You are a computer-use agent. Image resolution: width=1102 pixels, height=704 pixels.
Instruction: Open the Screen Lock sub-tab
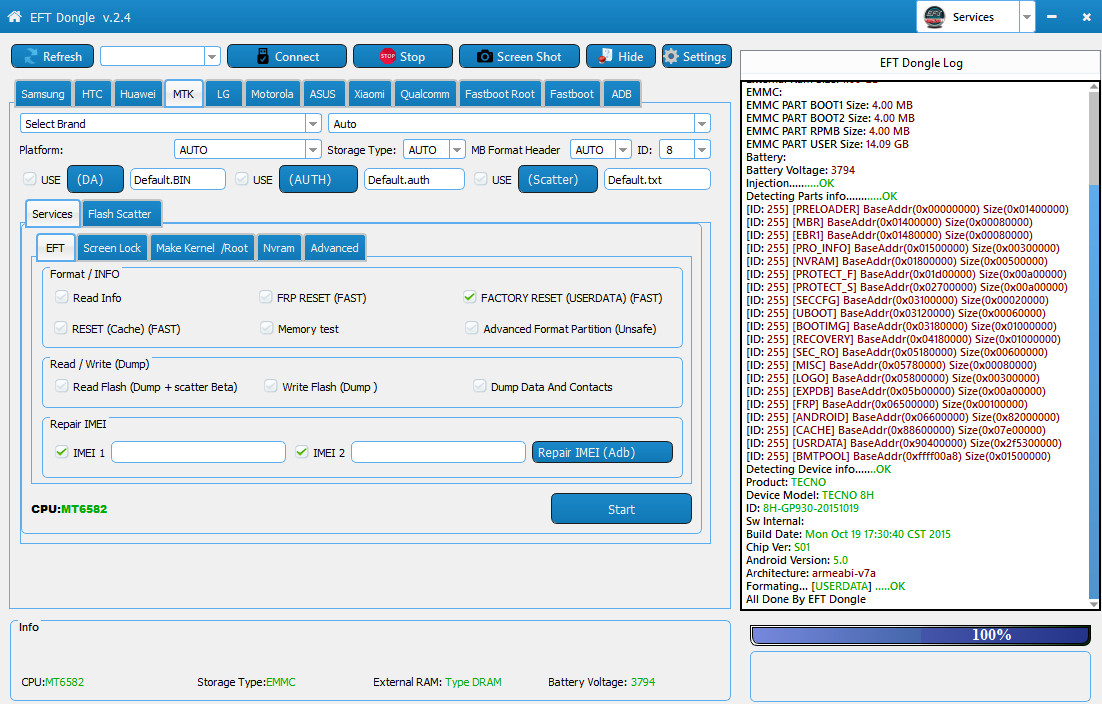tap(112, 247)
